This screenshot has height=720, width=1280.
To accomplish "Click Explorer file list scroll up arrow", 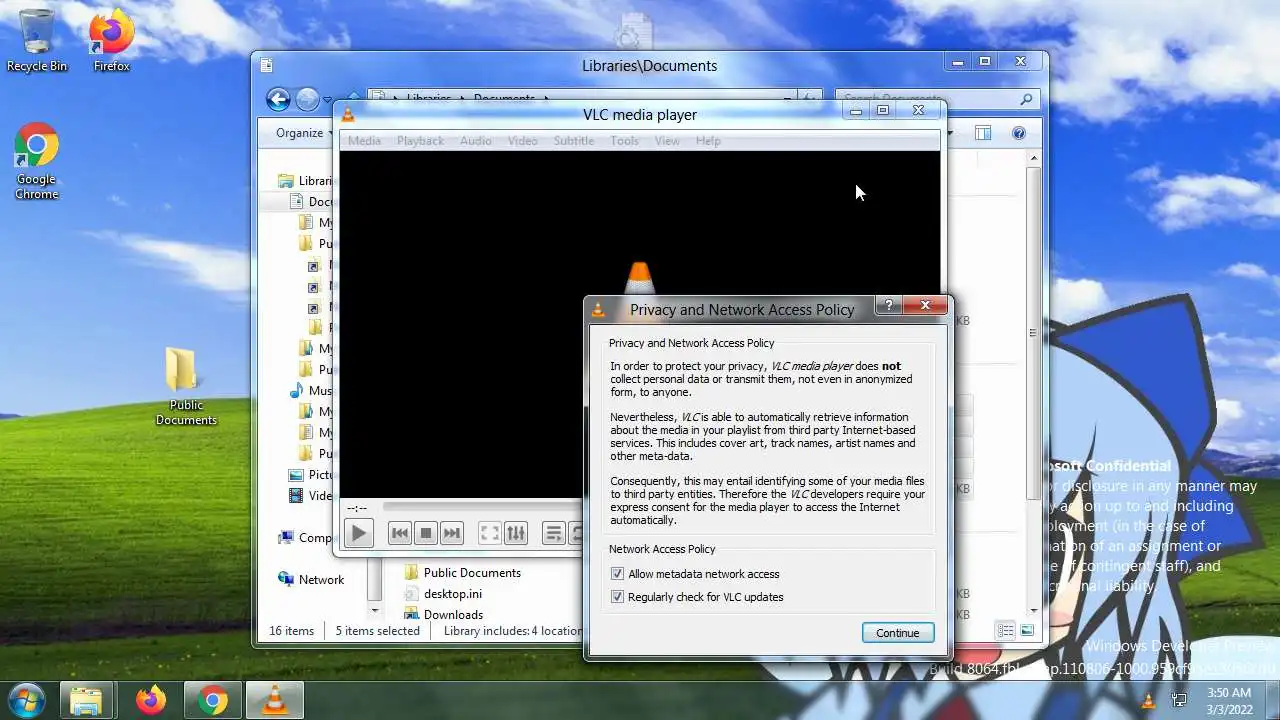I will click(x=1034, y=159).
